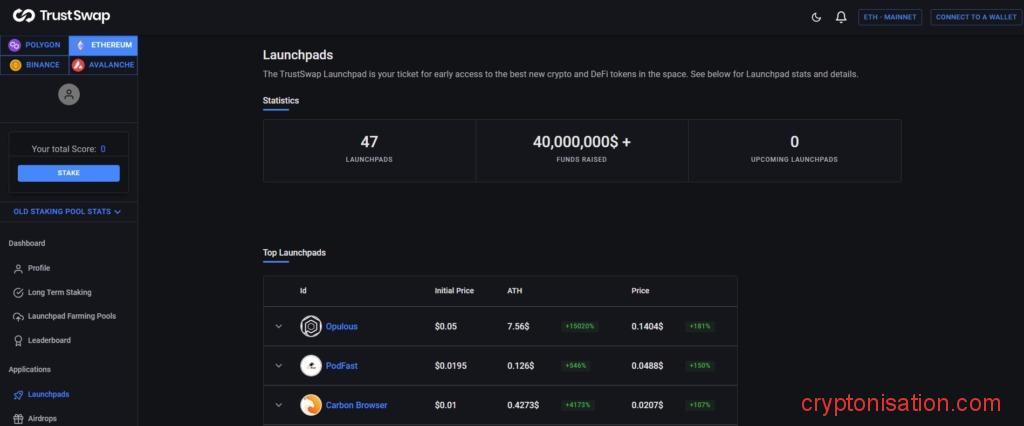The width and height of the screenshot is (1024, 426).
Task: Toggle dark mode moon icon
Action: 817,17
